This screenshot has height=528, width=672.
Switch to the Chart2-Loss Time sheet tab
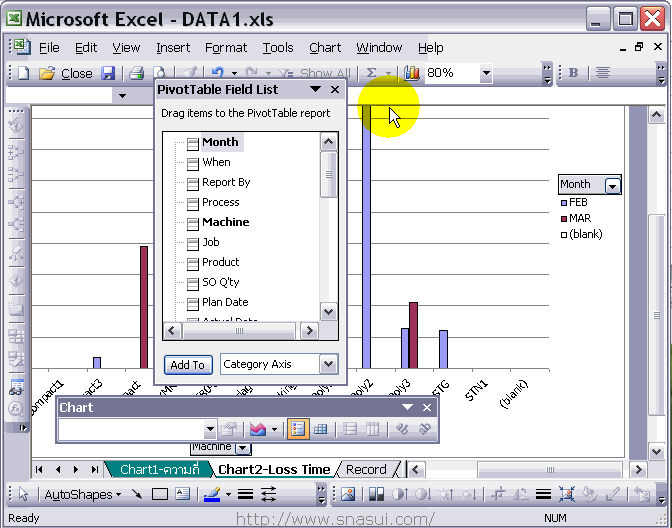(x=273, y=469)
